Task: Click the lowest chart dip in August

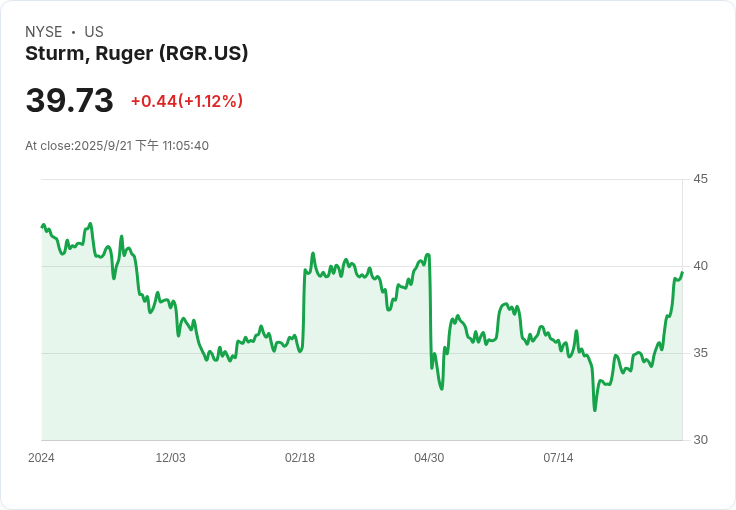Action: 595,410
